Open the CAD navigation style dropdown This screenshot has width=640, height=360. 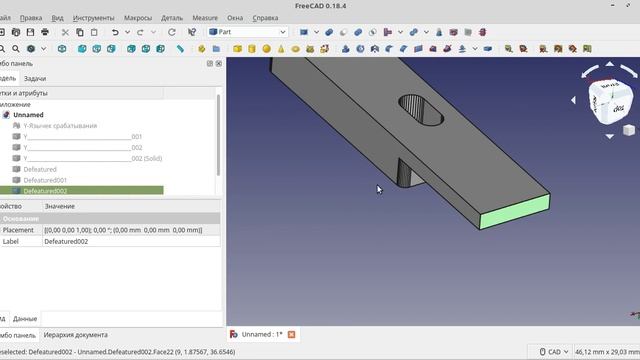[x=554, y=351]
